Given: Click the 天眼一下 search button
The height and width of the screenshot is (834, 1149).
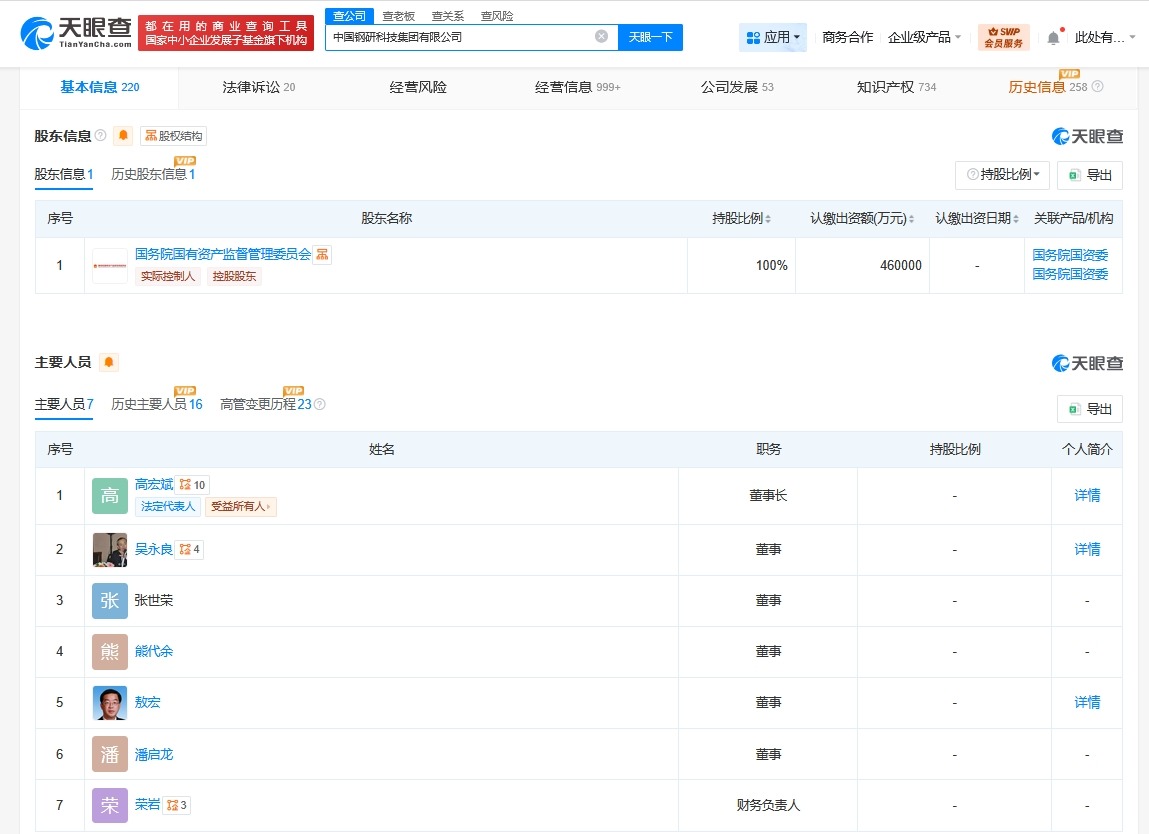Looking at the screenshot, I should [651, 36].
